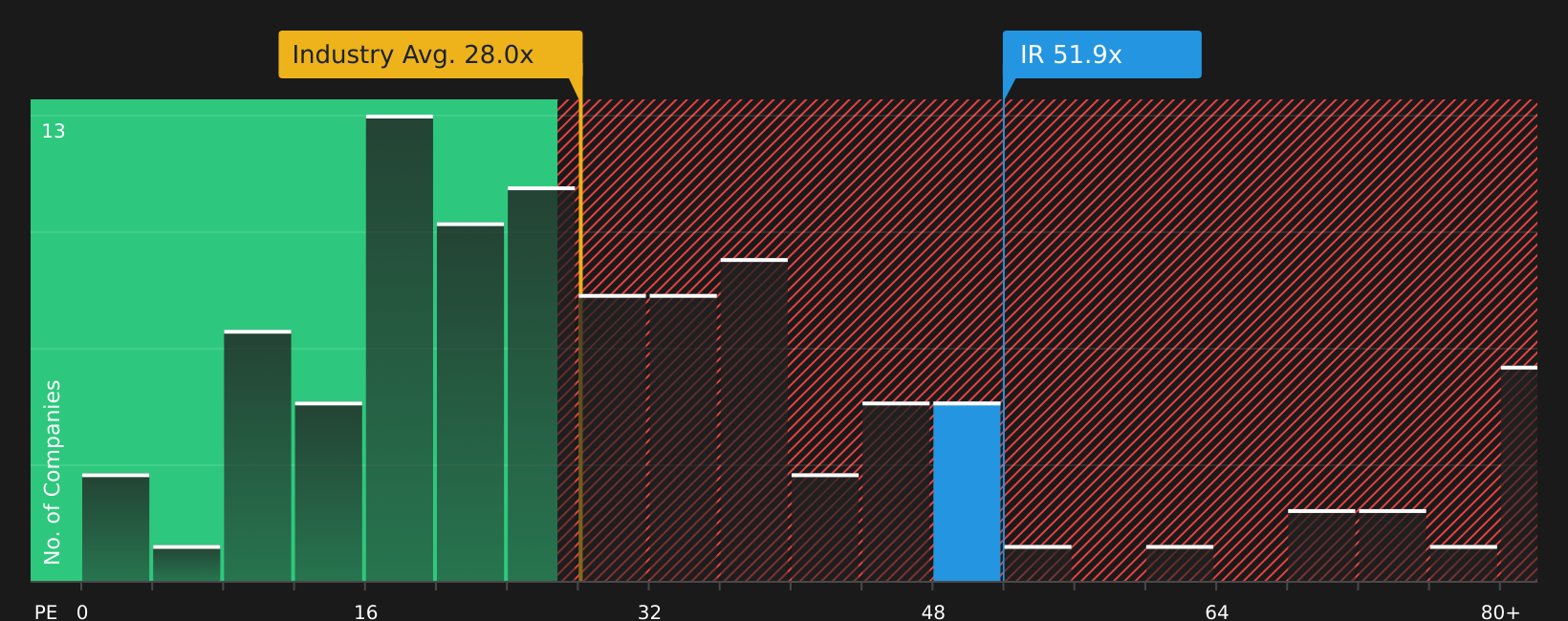This screenshot has width=1568, height=621.
Task: Click the blue IR marker line
Action: pos(1004,330)
